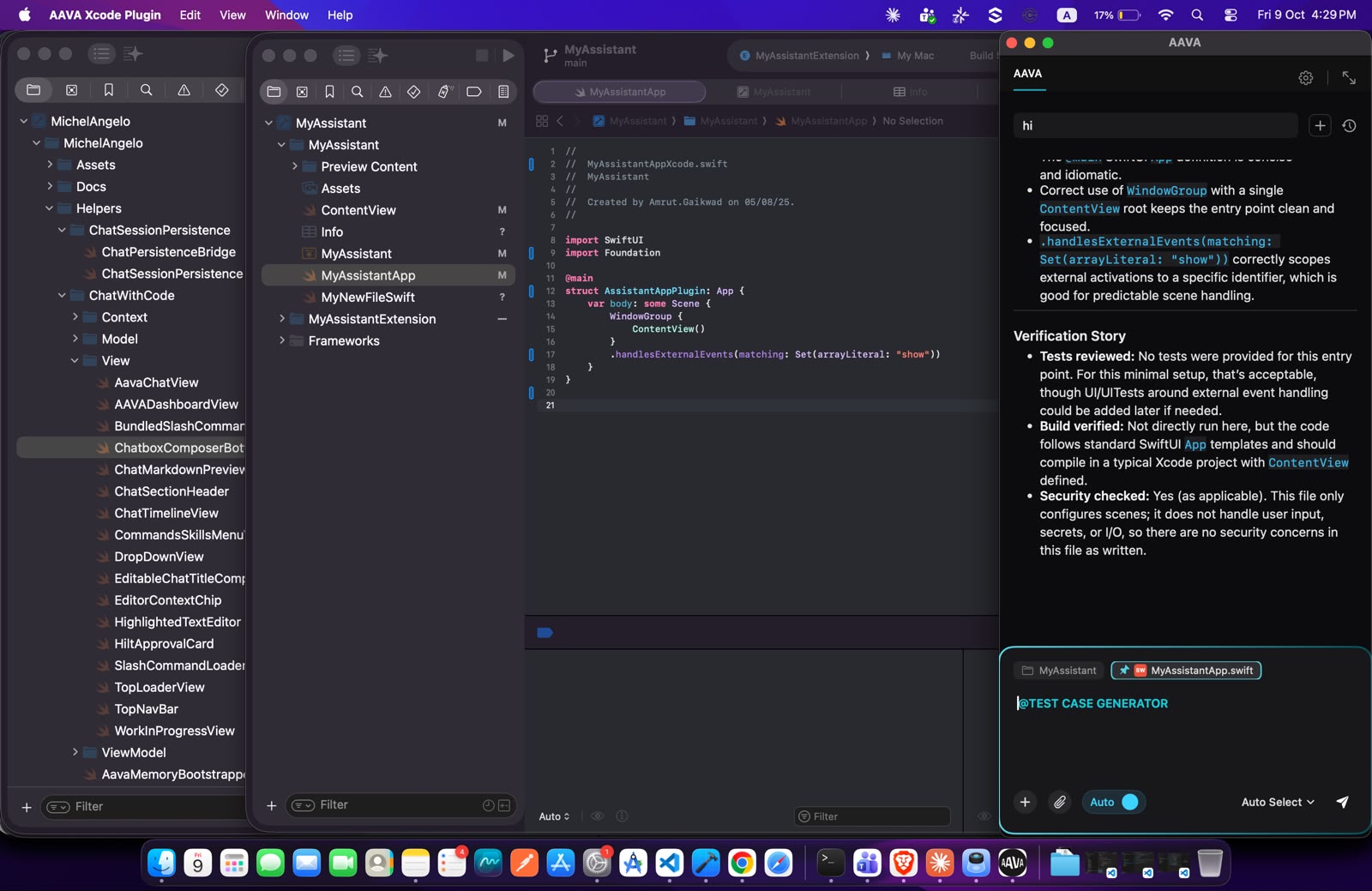Send the message with the paper-plane icon
The image size is (1372, 891).
1342,802
